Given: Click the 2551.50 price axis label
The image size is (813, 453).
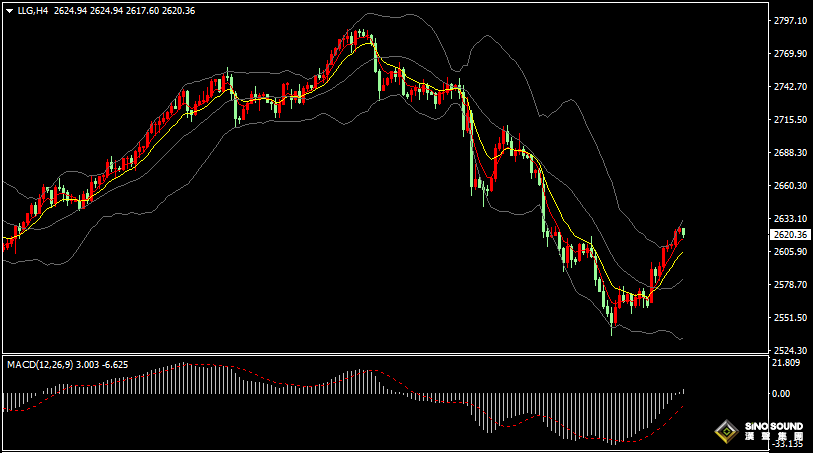Looking at the screenshot, I should point(790,318).
